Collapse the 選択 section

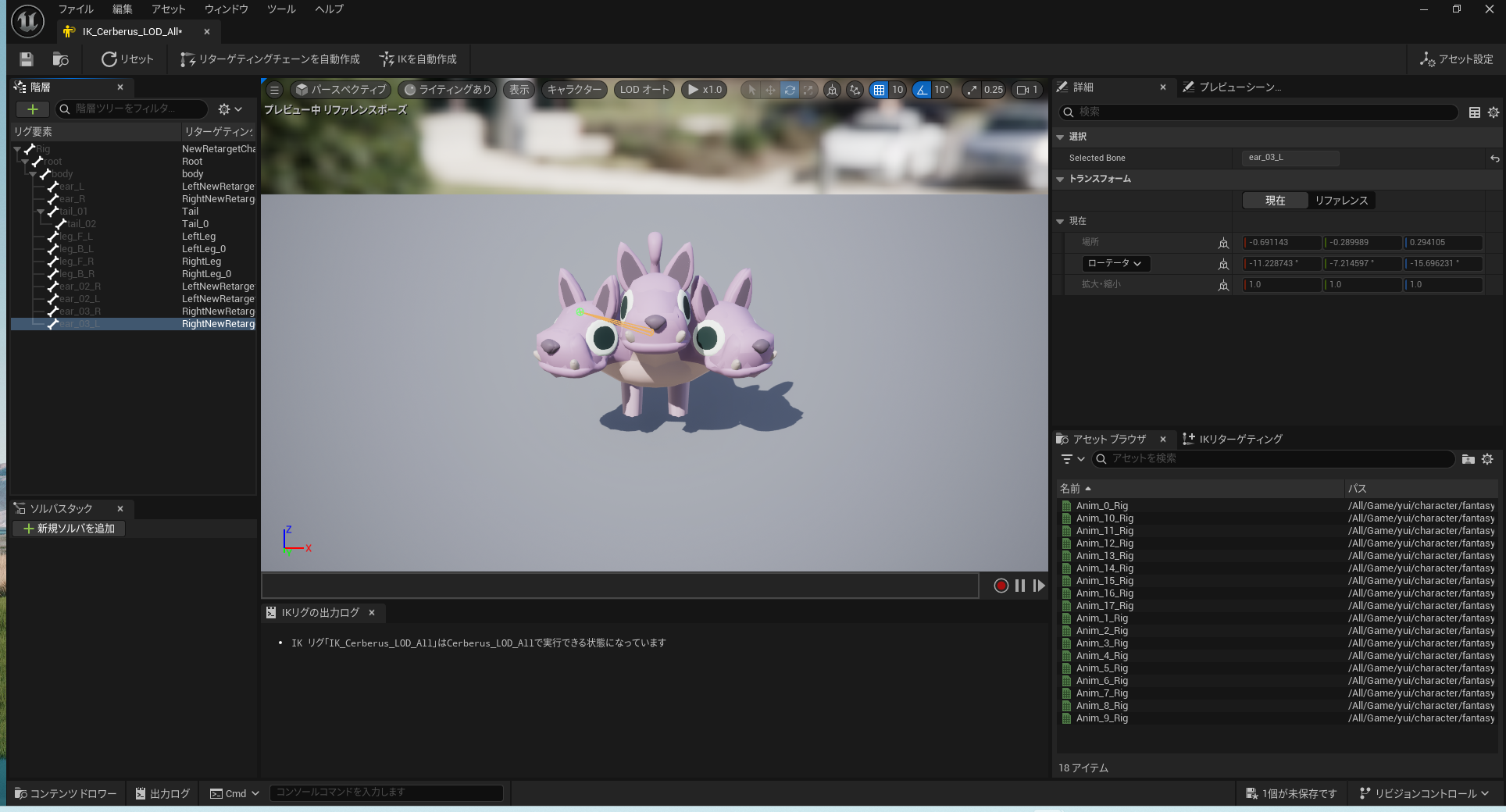pyautogui.click(x=1060, y=137)
